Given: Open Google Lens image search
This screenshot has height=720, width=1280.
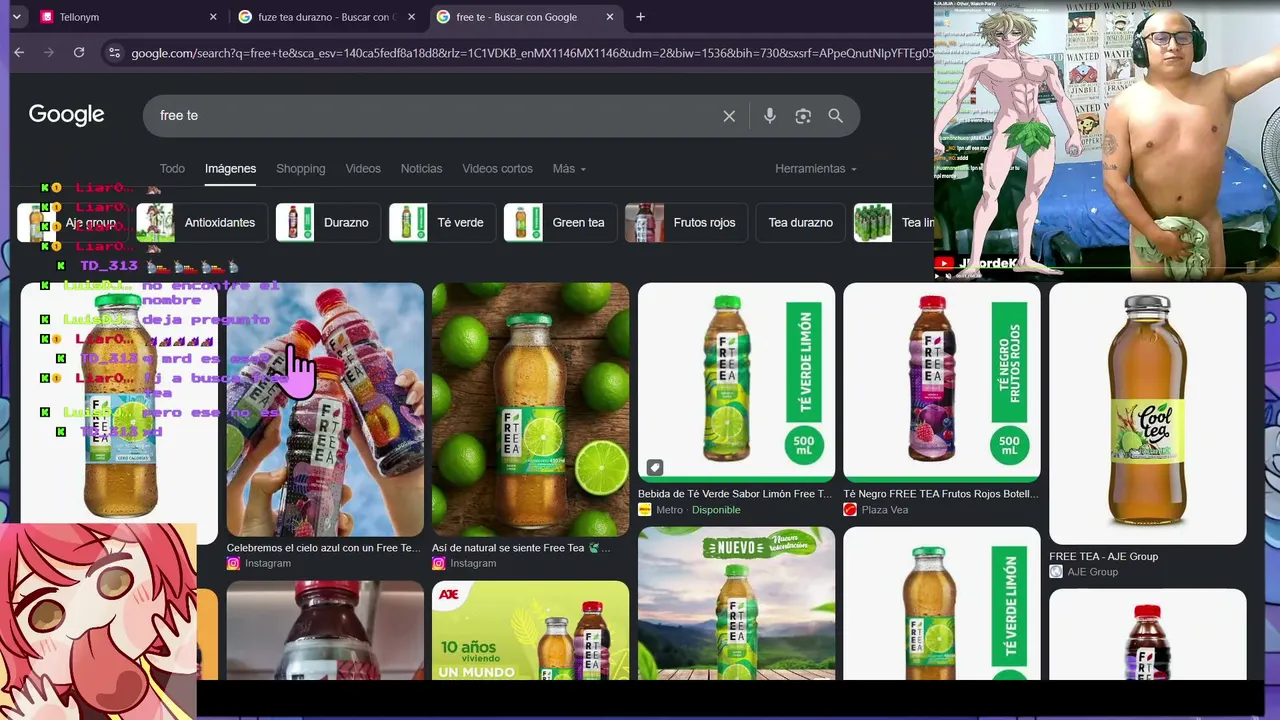Looking at the screenshot, I should coord(803,116).
